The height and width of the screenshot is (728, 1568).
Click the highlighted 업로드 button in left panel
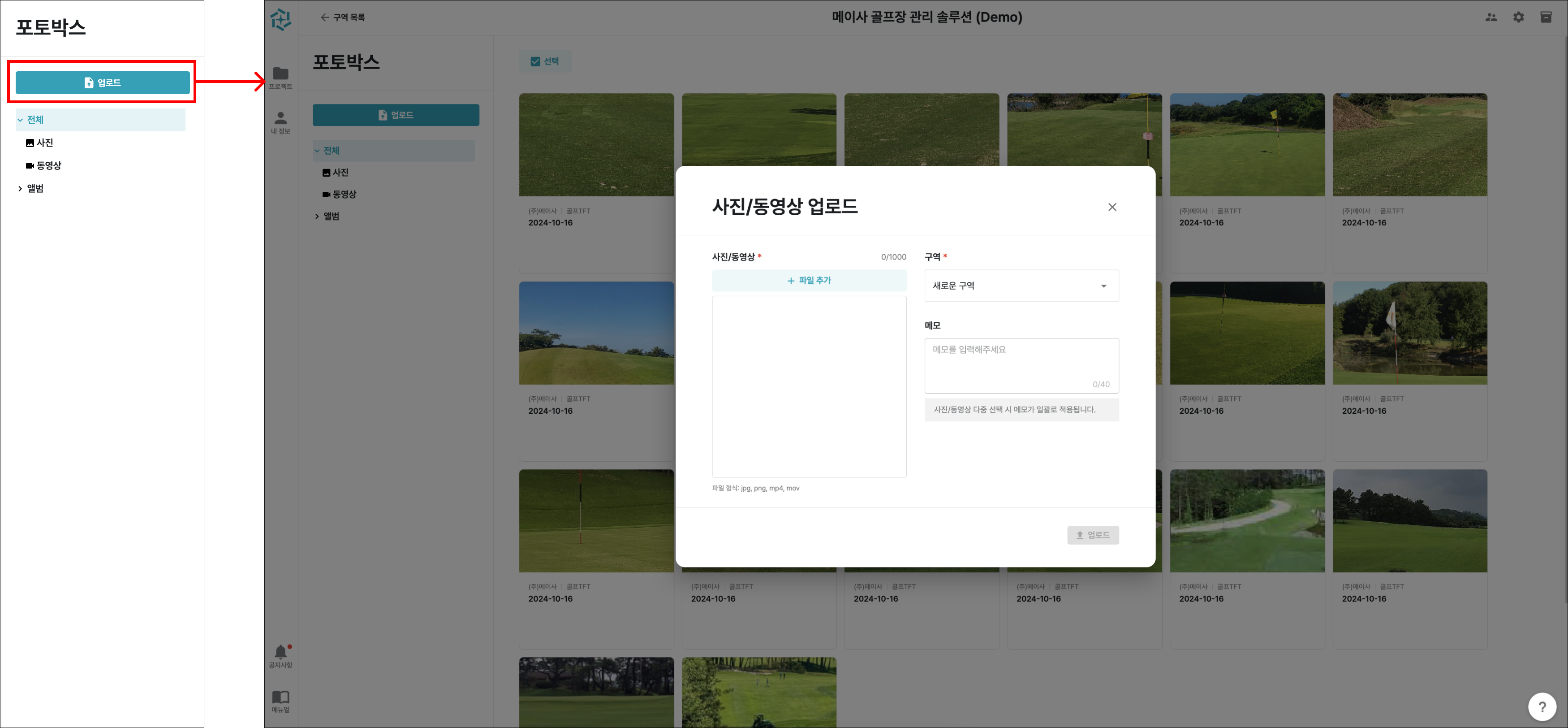(x=102, y=82)
